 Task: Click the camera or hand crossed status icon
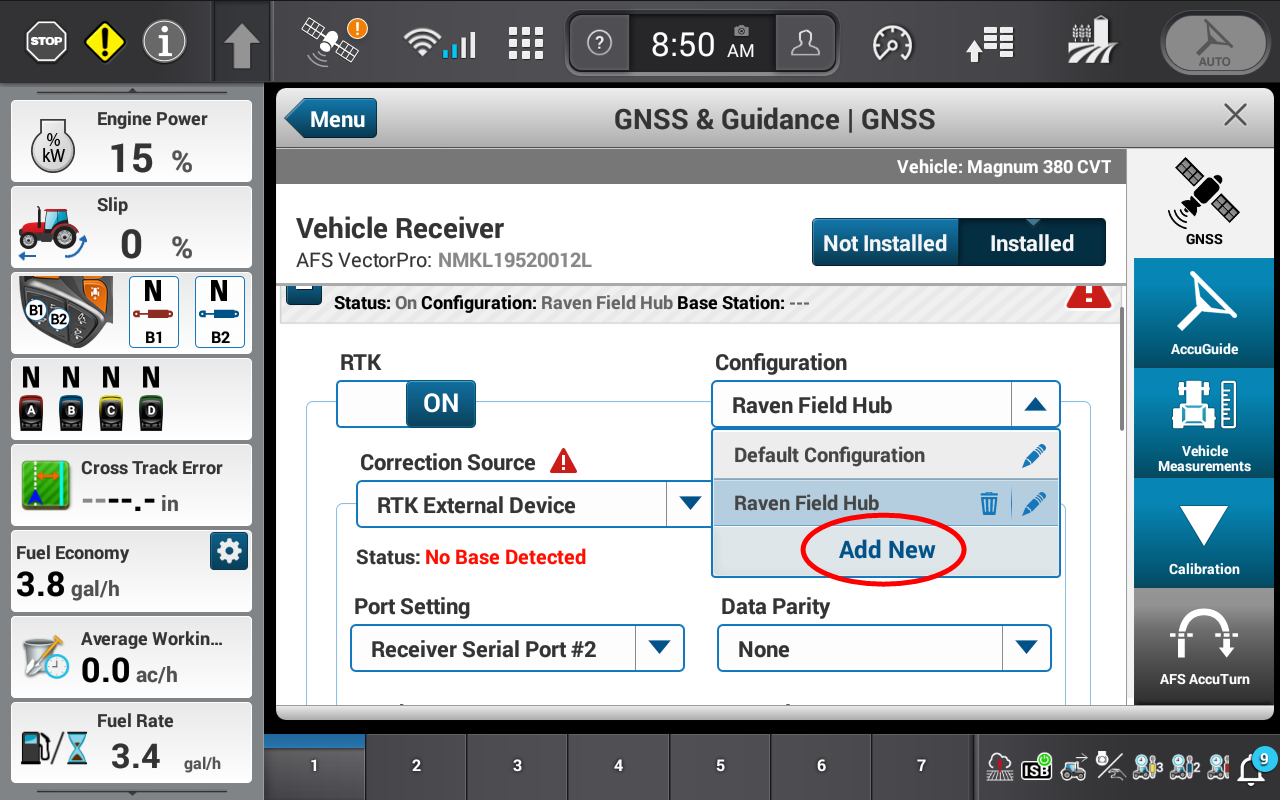[x=1110, y=767]
